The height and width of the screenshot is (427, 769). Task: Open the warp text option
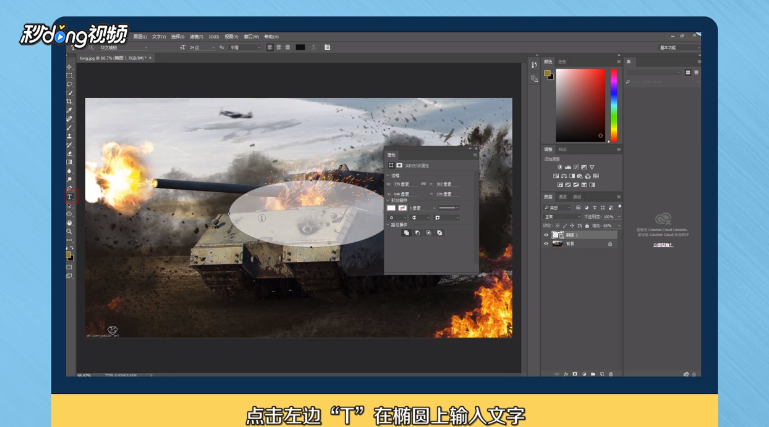point(314,48)
